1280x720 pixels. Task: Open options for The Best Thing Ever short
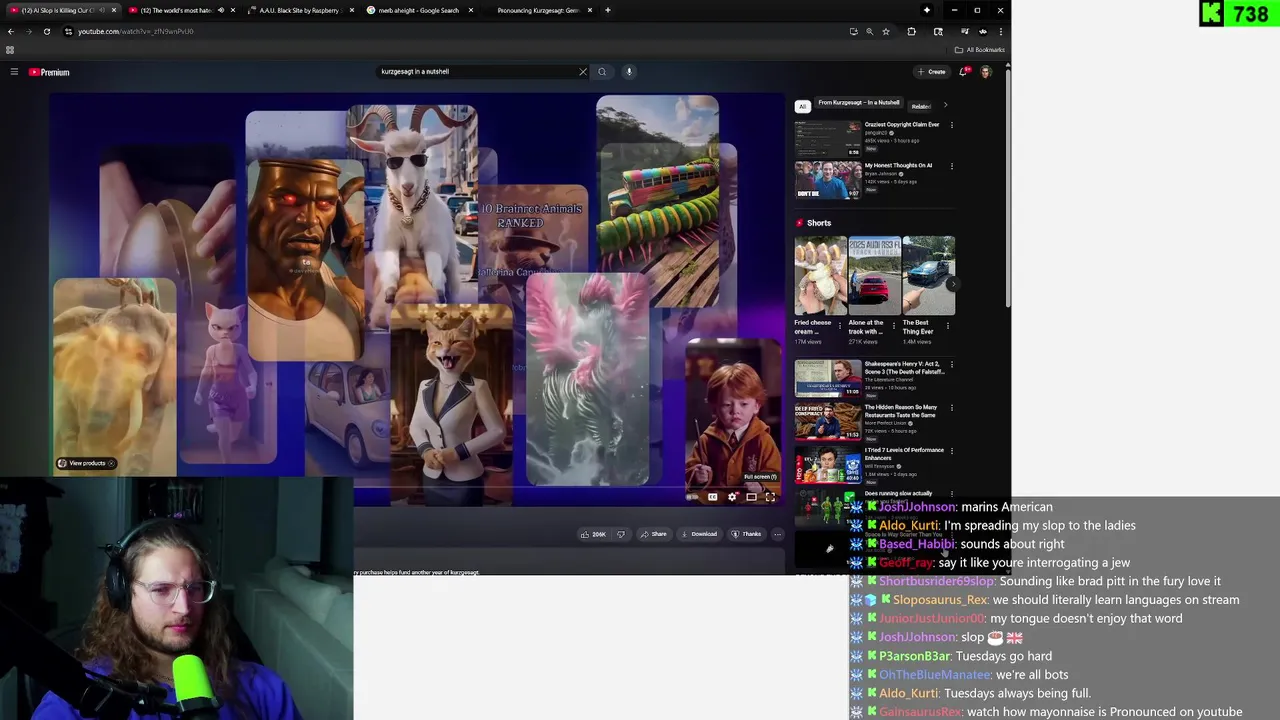(948, 325)
